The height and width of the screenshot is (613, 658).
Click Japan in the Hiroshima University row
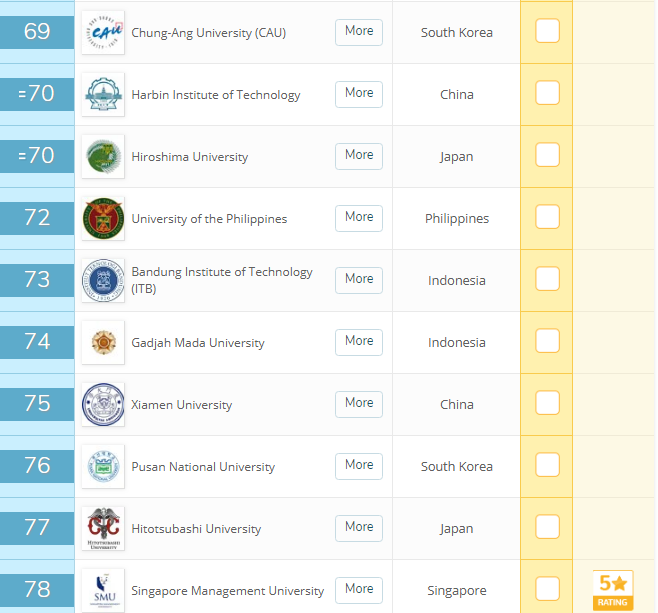[457, 157]
